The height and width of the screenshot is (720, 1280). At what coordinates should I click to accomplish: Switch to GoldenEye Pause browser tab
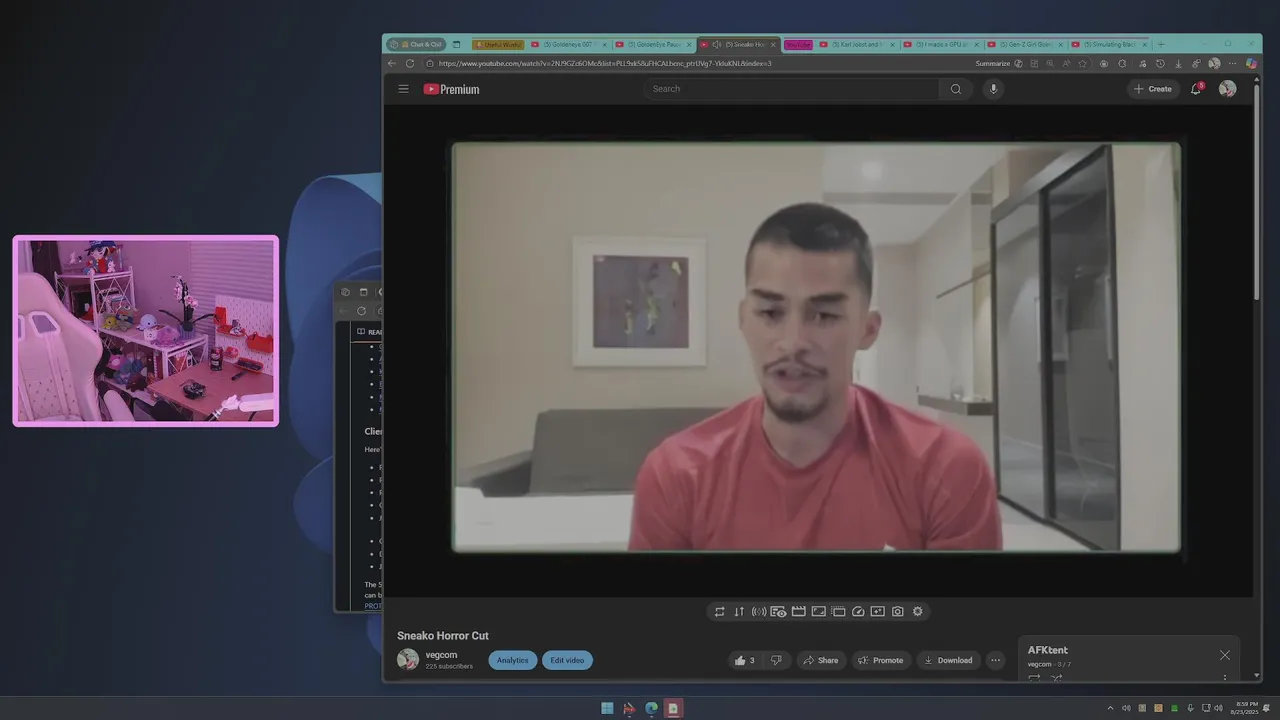[653, 44]
